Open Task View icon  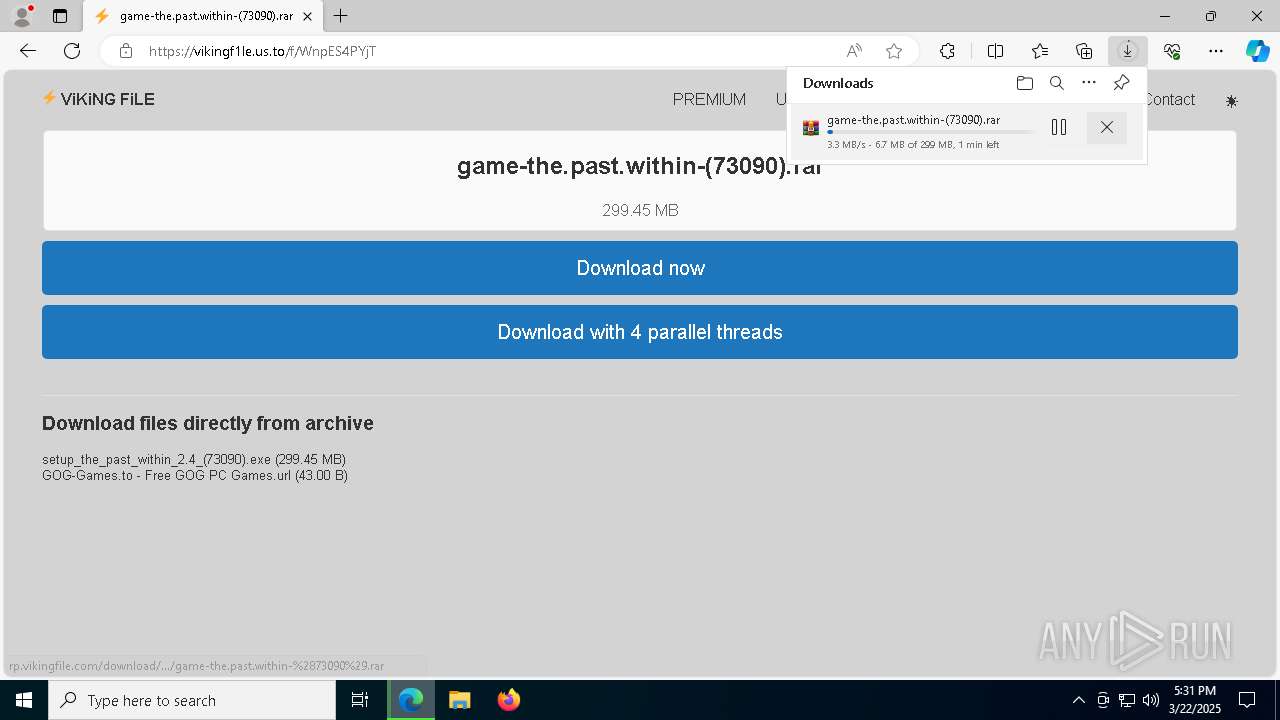pyautogui.click(x=360, y=700)
